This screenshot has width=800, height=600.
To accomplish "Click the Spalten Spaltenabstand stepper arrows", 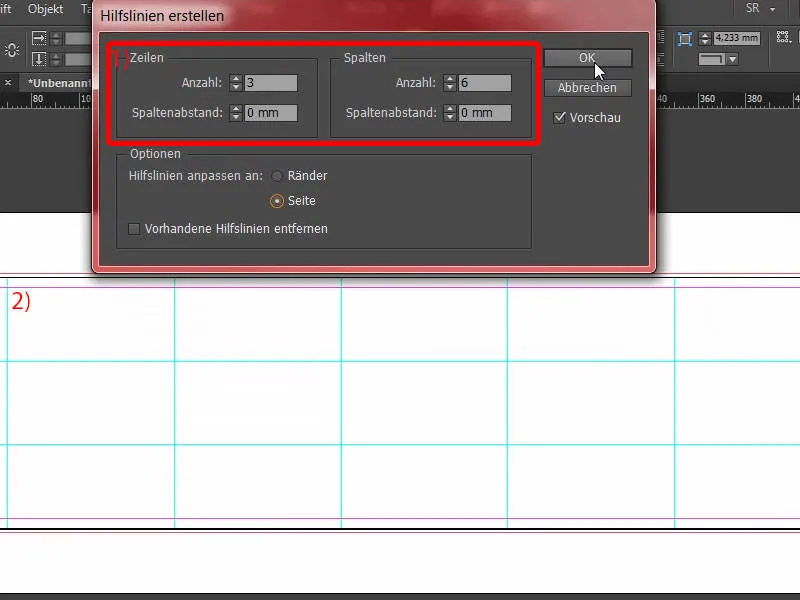I will (449, 113).
